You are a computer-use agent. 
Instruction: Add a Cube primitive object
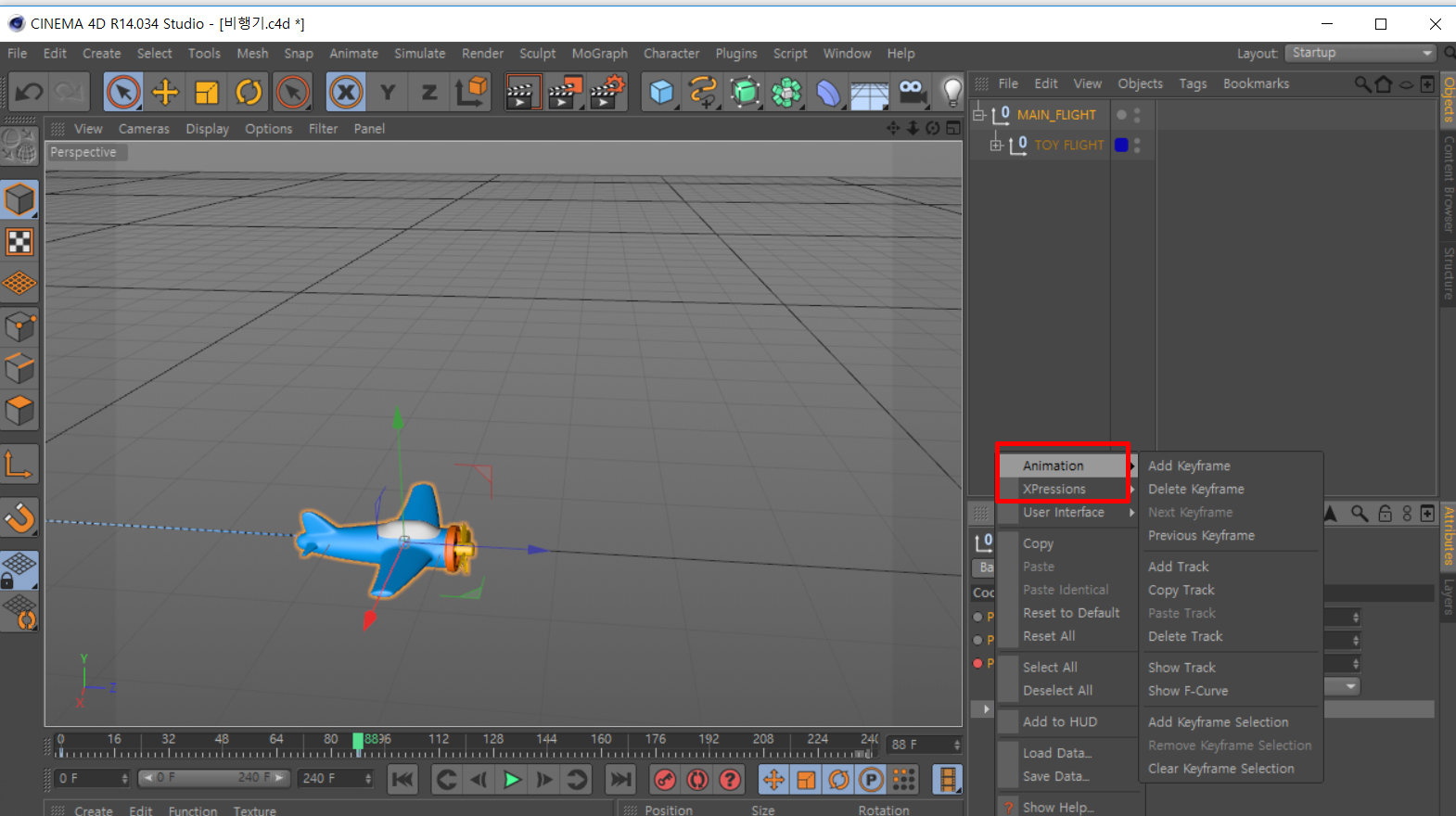[661, 92]
